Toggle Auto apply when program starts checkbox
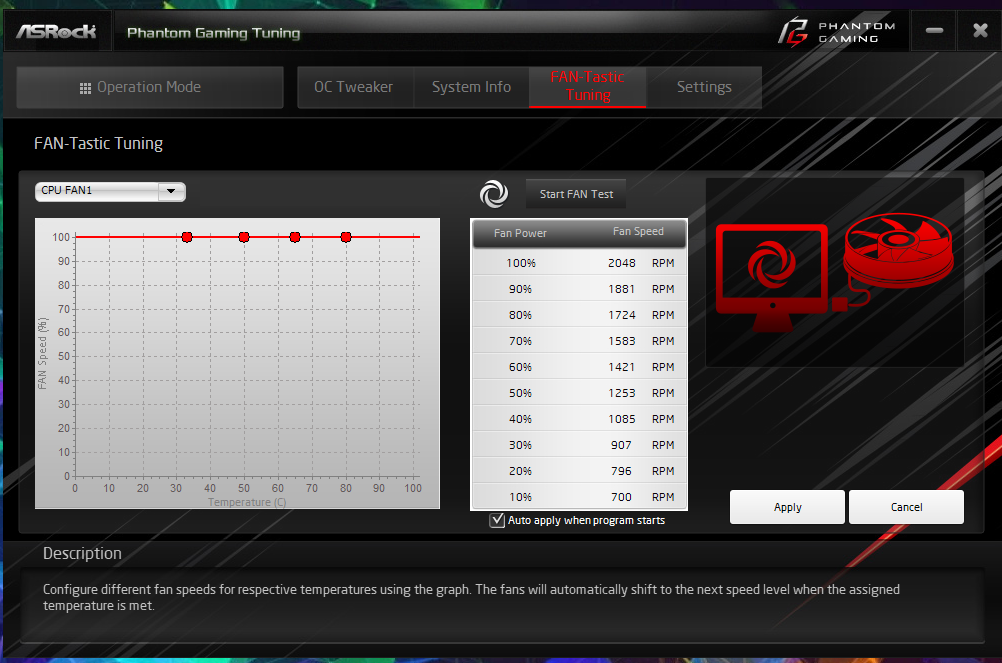The height and width of the screenshot is (663, 1002). (x=497, y=520)
